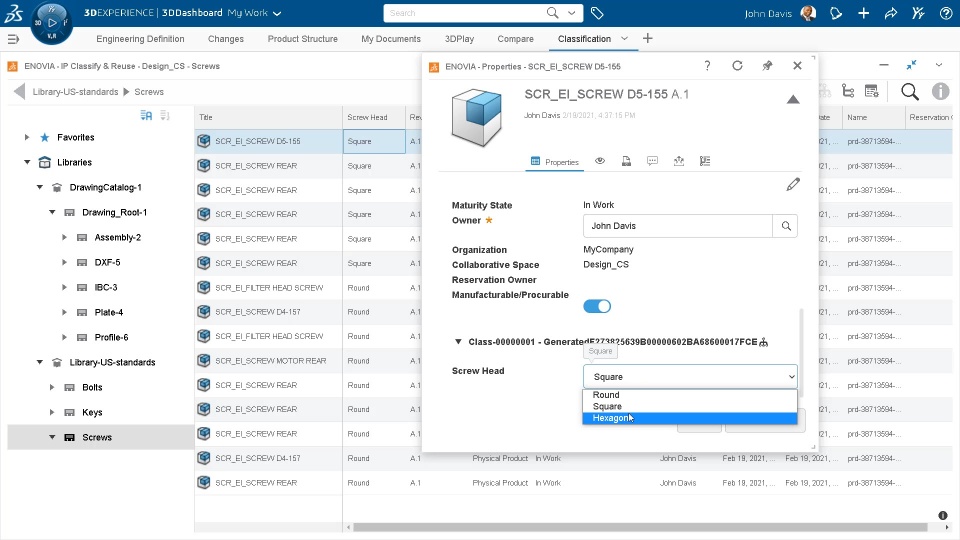960x540 pixels.
Task: Open the information panel icon
Action: pyautogui.click(x=940, y=91)
